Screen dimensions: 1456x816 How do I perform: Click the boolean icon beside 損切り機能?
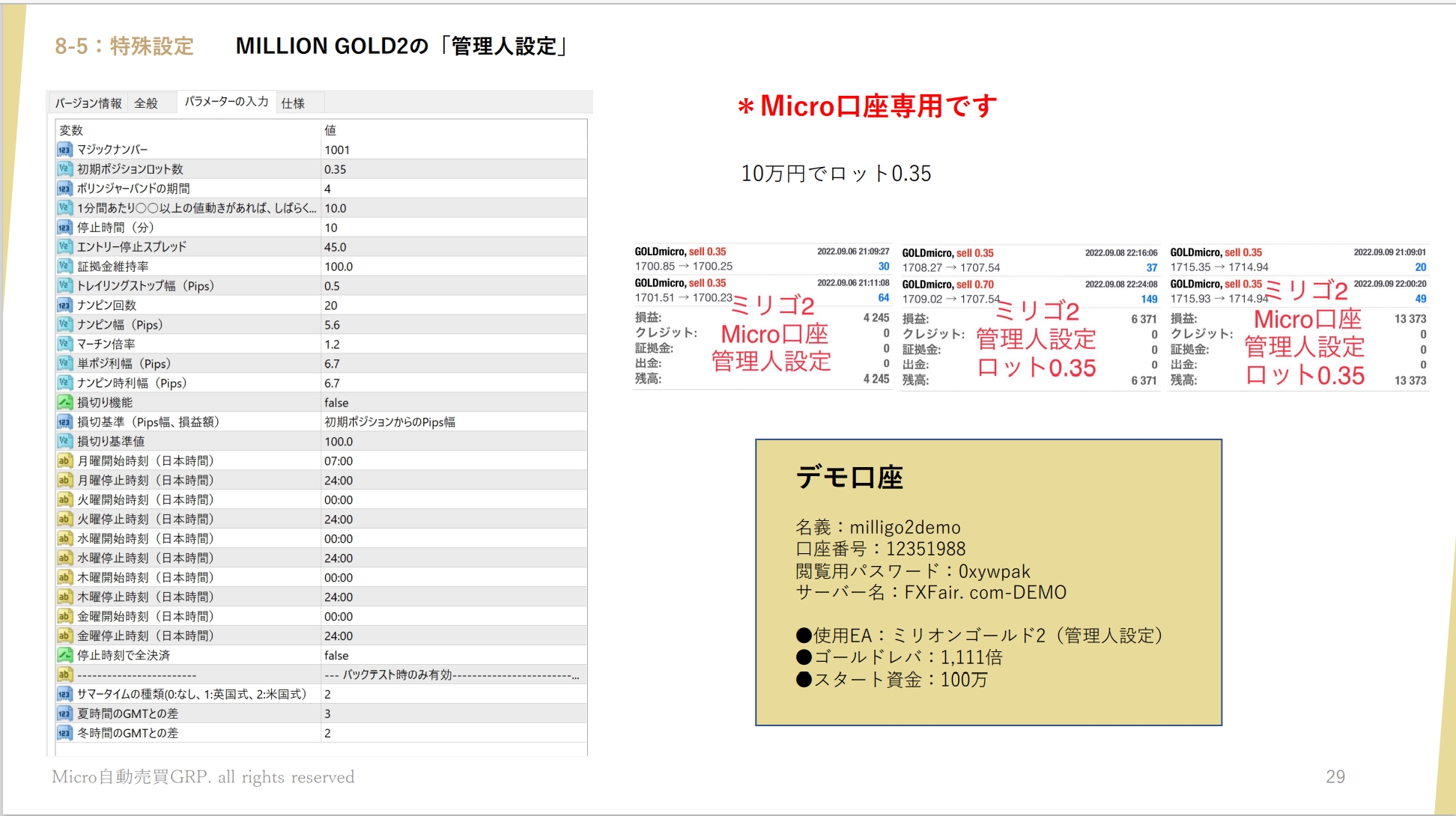point(64,403)
